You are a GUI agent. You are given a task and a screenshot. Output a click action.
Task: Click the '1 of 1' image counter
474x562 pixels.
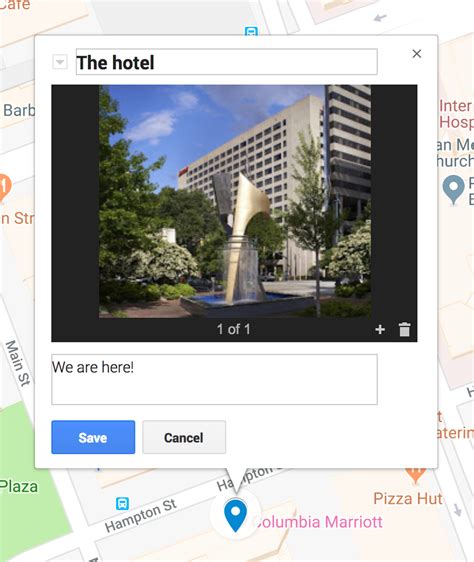pos(233,329)
